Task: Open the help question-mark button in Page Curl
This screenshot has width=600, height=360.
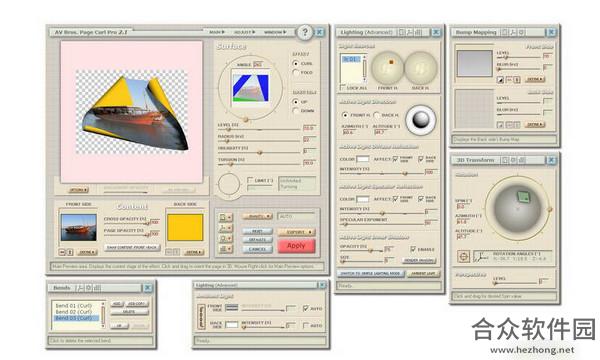Action: pos(305,32)
